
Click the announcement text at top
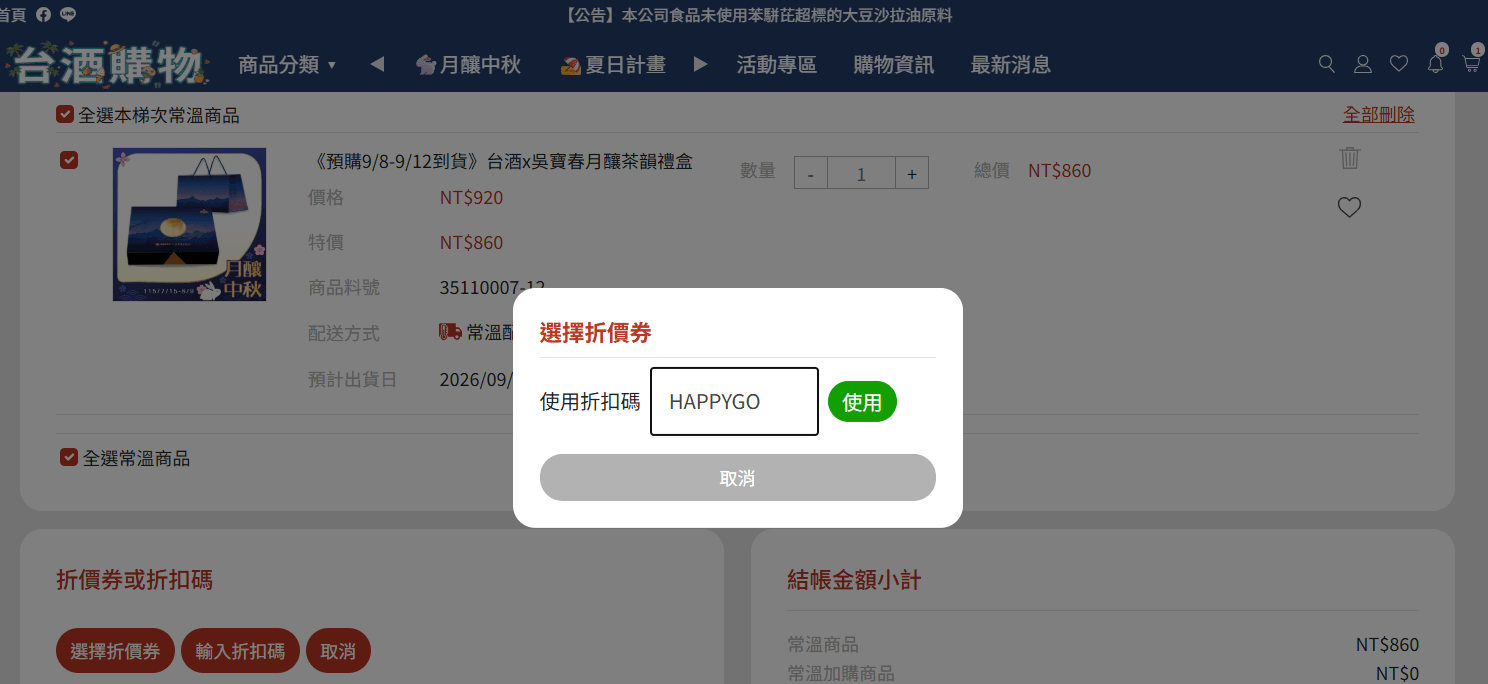pyautogui.click(x=758, y=15)
